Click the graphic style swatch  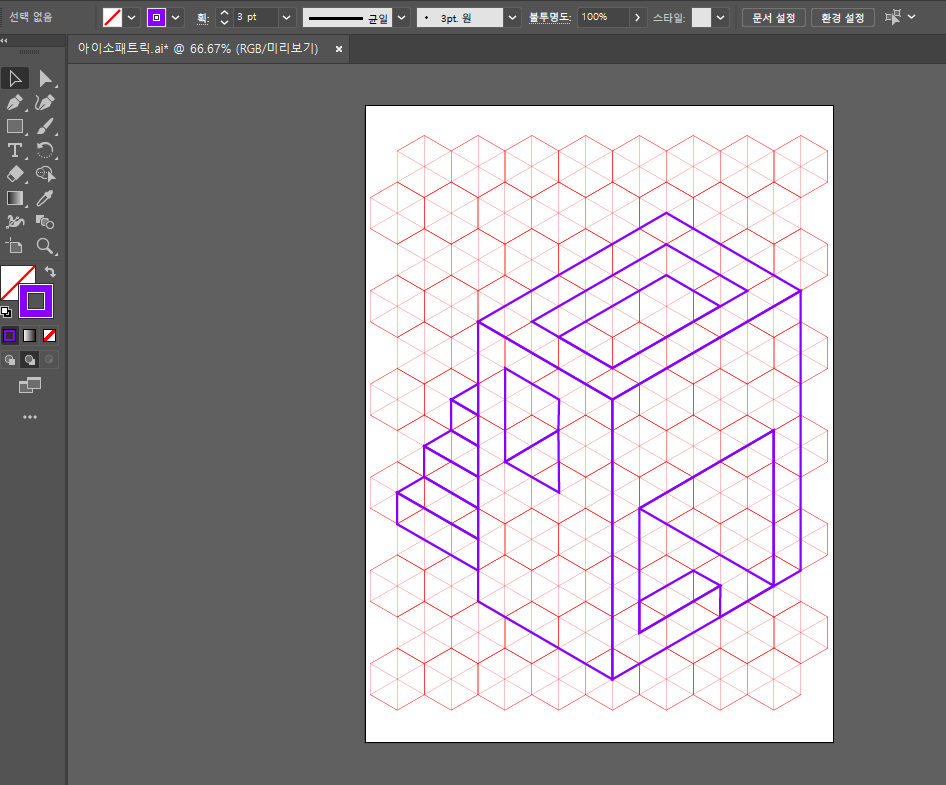[x=701, y=17]
